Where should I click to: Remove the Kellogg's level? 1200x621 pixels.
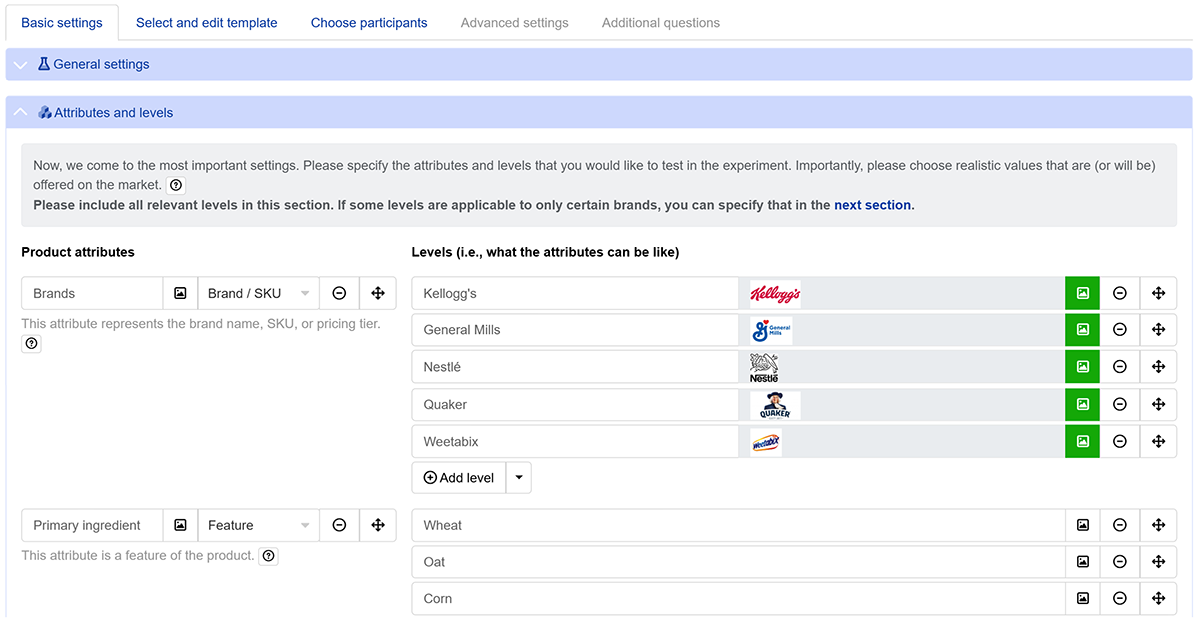[x=1120, y=293]
